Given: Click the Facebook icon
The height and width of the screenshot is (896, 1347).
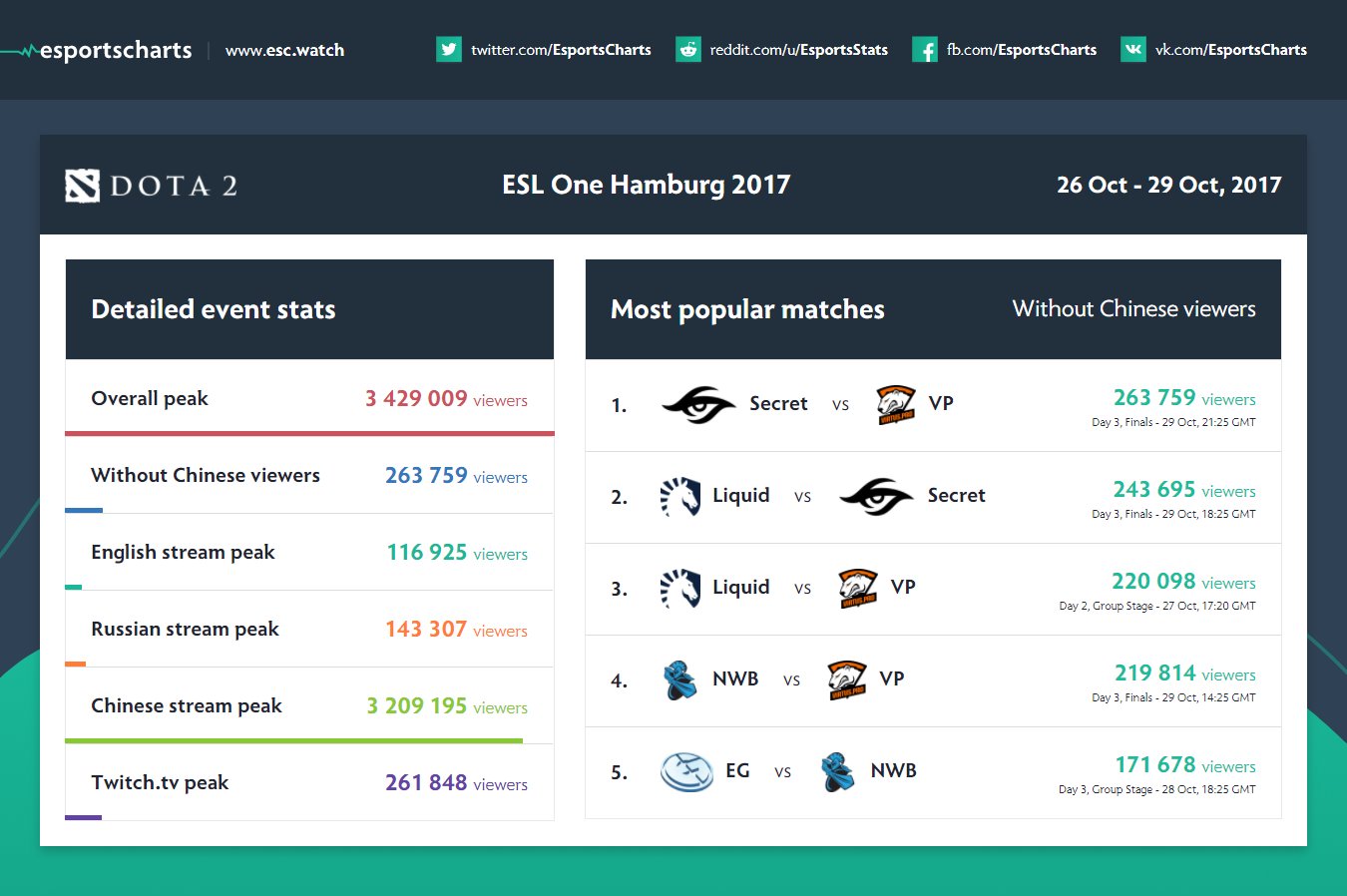Looking at the screenshot, I should (x=925, y=49).
